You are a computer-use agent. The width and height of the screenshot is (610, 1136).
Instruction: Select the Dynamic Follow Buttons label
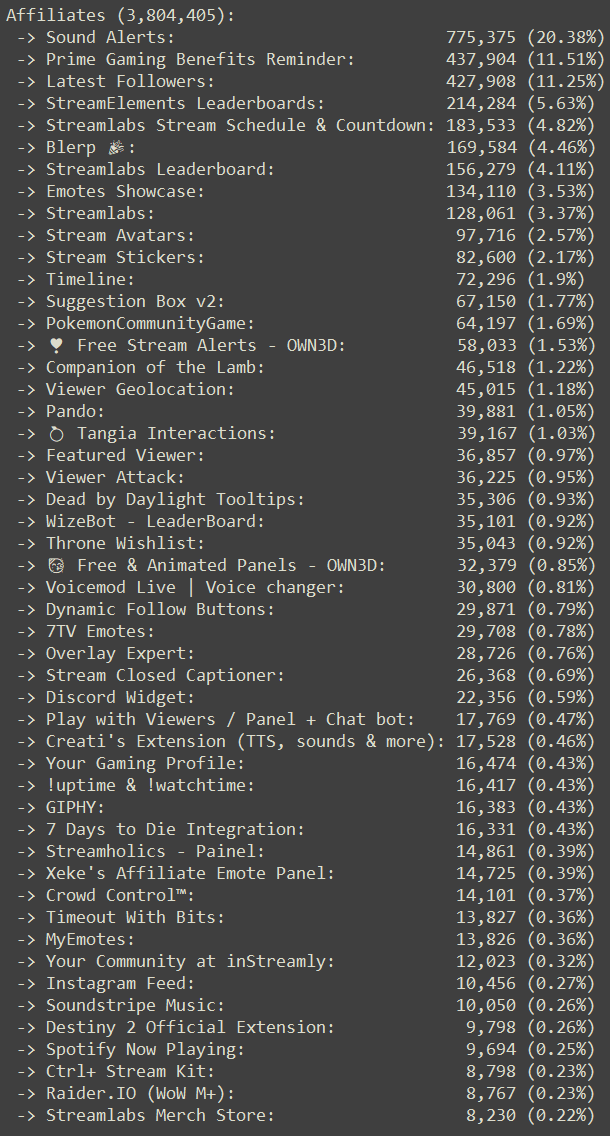(x=161, y=609)
